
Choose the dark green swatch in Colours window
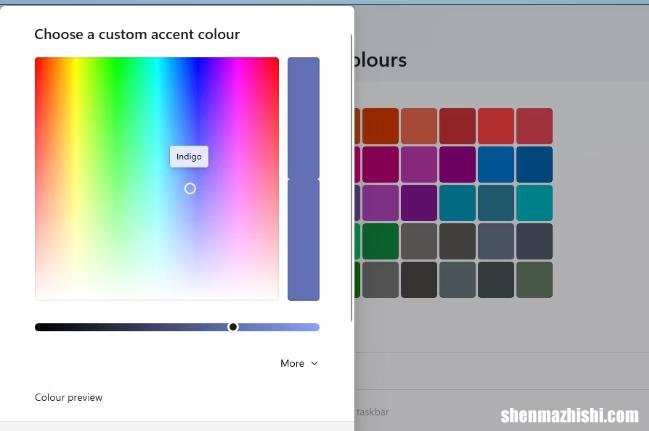[380, 241]
